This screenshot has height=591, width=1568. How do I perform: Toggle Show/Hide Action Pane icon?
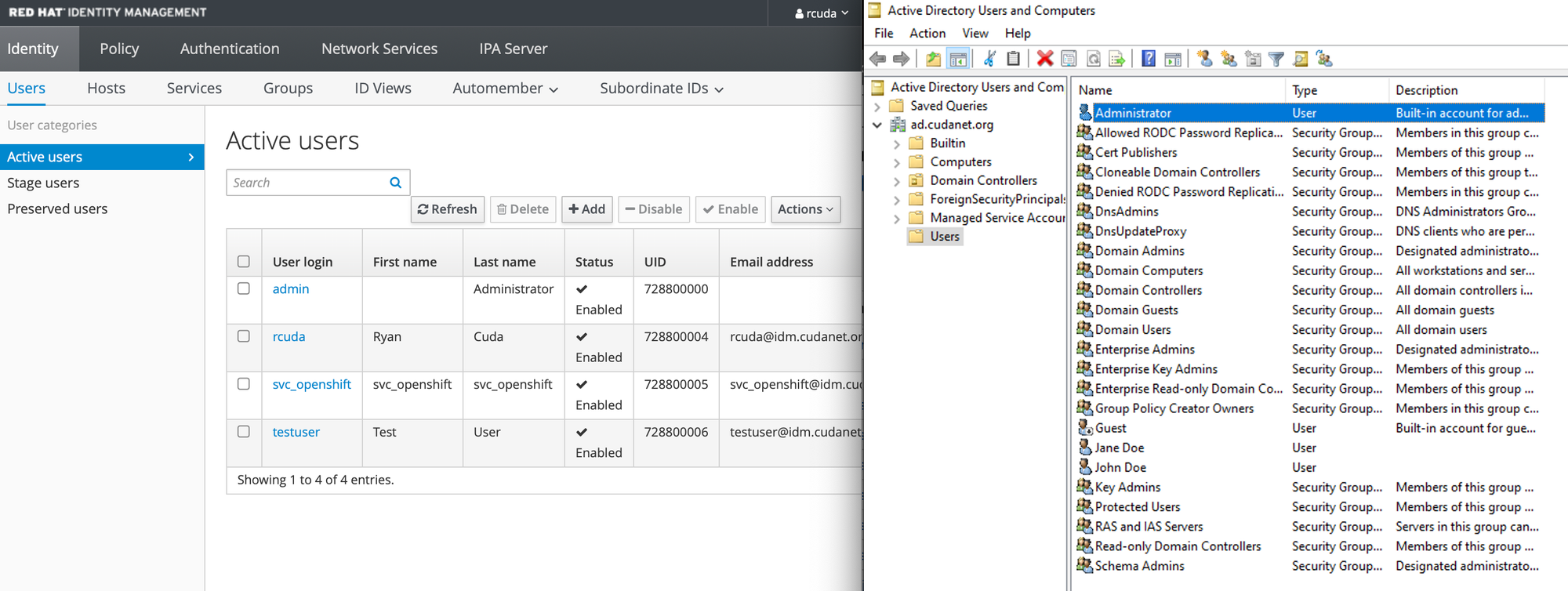point(1173,59)
